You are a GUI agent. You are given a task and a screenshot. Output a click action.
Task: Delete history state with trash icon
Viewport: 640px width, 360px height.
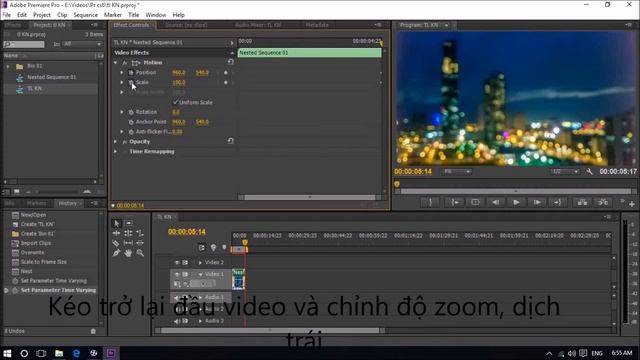pyautogui.click(x=93, y=331)
